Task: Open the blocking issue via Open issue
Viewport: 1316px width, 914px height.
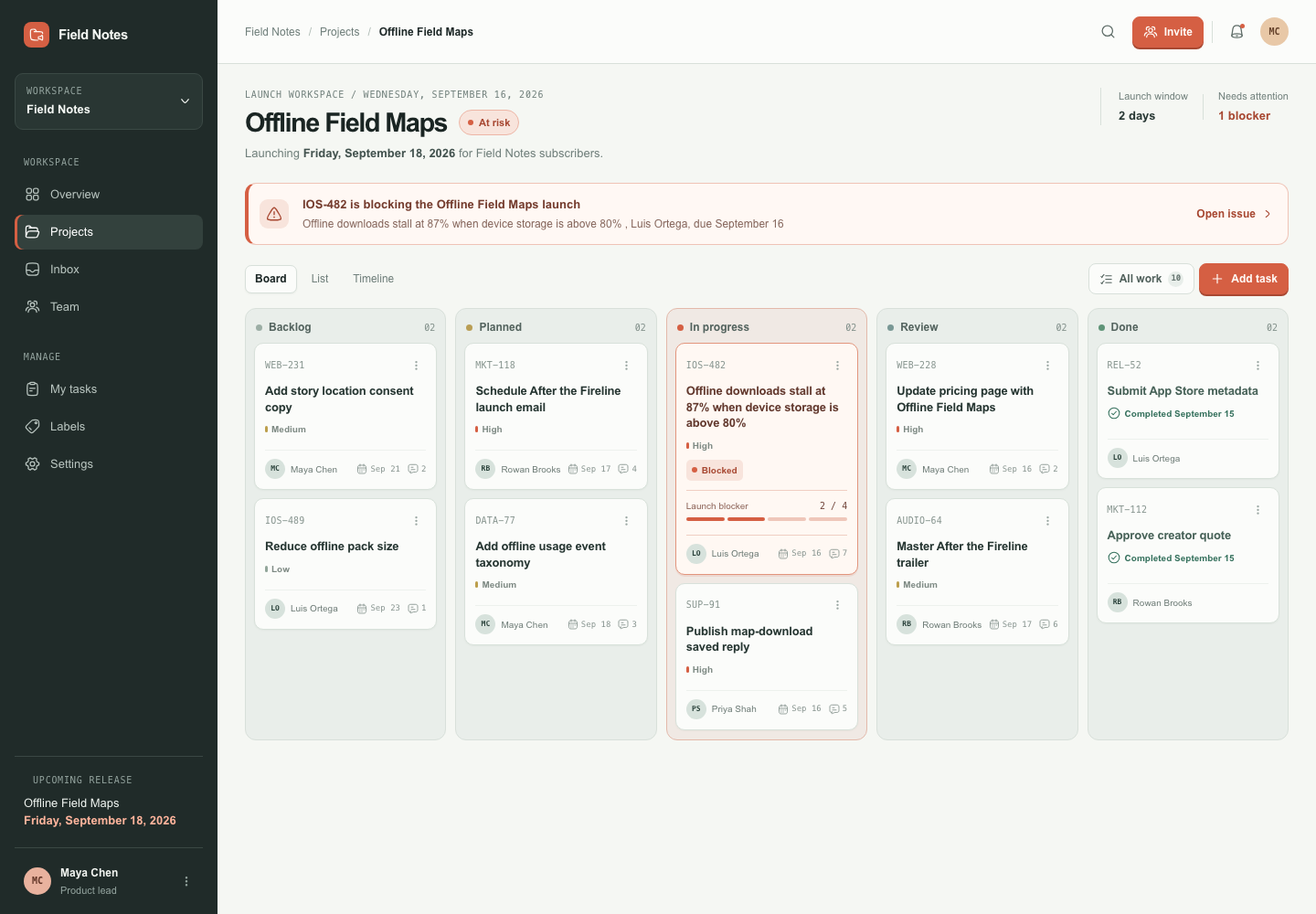Action: pyautogui.click(x=1234, y=214)
